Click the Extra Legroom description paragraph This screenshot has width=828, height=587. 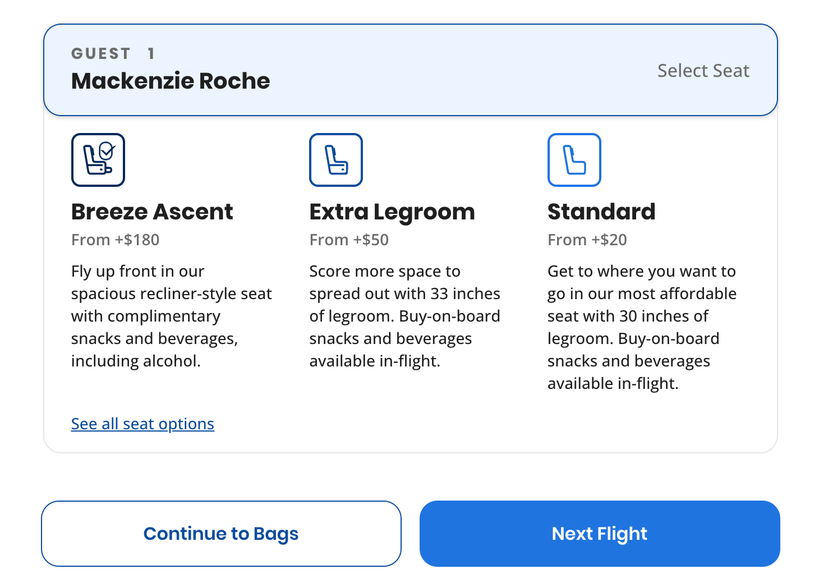404,316
